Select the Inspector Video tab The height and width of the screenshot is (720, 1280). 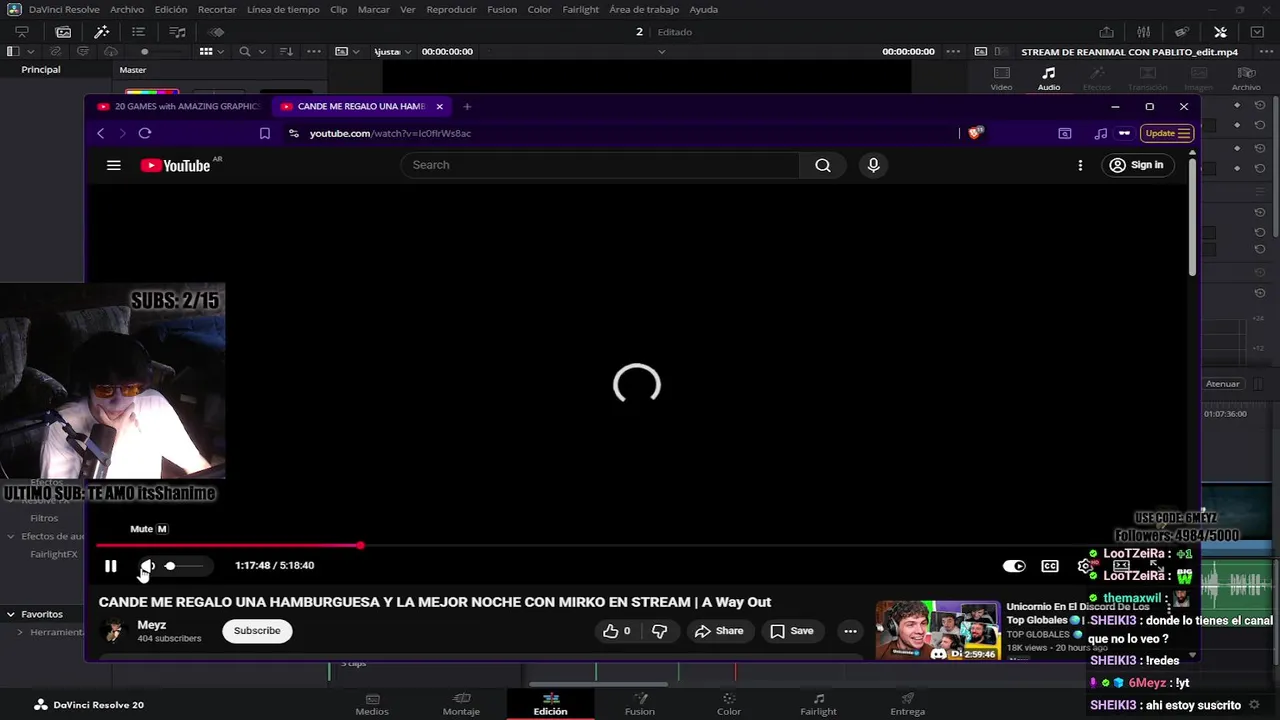click(x=1001, y=79)
